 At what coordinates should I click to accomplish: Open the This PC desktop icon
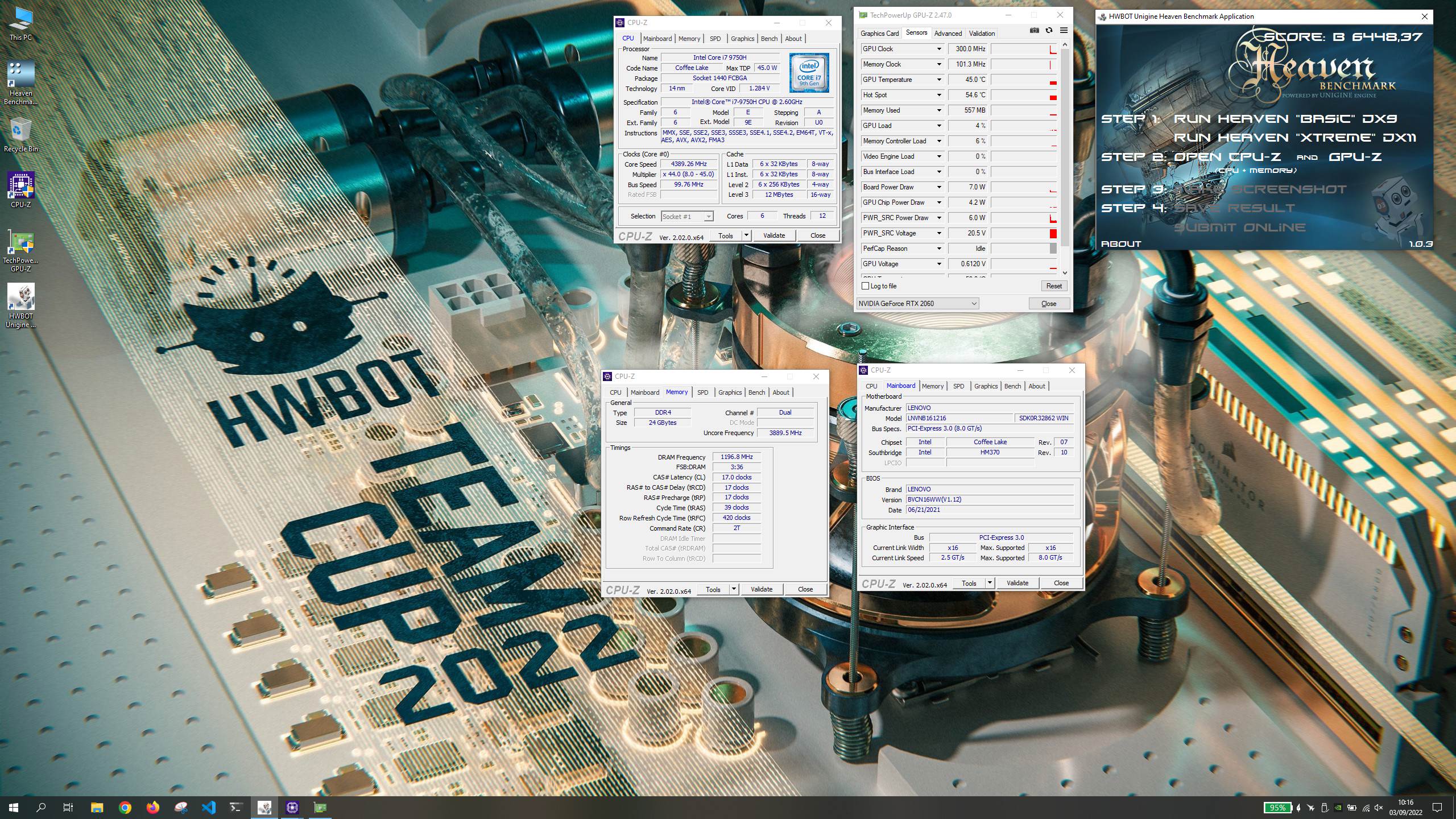[x=21, y=24]
